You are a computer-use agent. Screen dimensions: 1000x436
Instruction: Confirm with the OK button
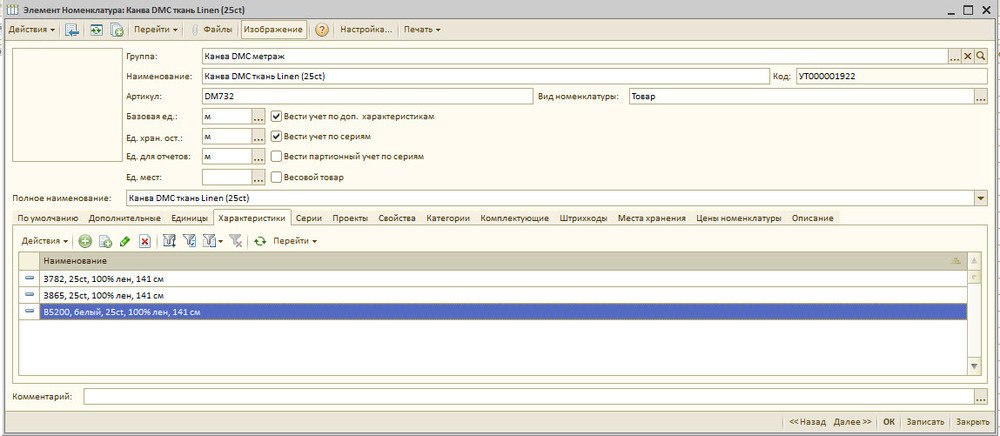(x=889, y=422)
